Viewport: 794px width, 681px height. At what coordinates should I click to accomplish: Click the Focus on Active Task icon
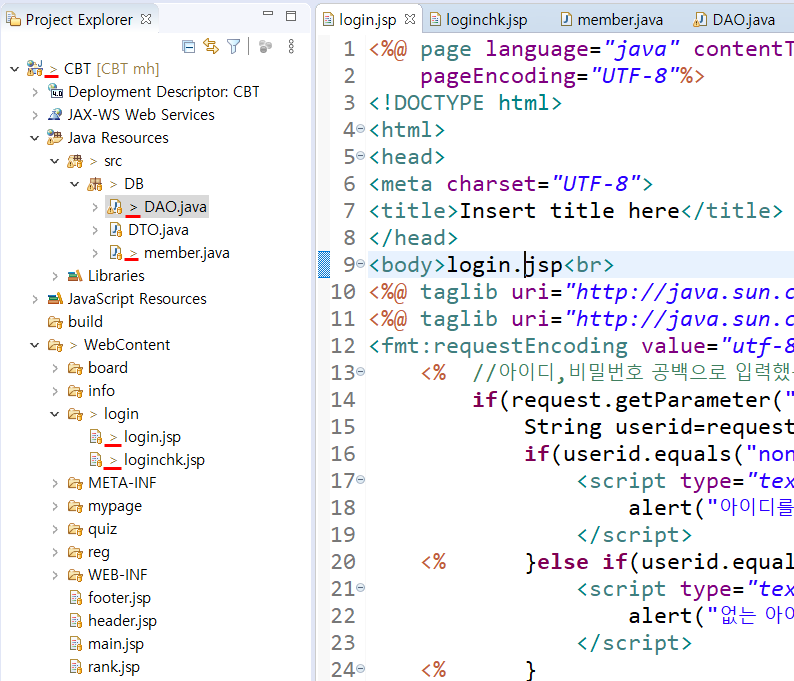pos(265,47)
